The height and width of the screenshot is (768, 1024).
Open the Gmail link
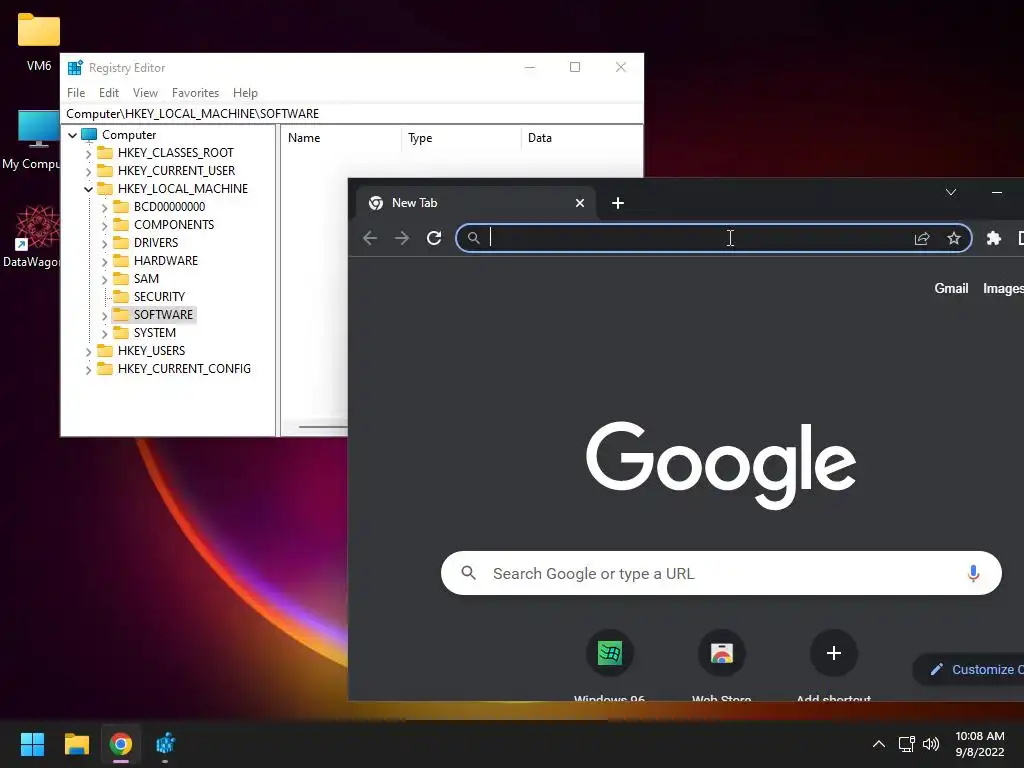coord(951,288)
